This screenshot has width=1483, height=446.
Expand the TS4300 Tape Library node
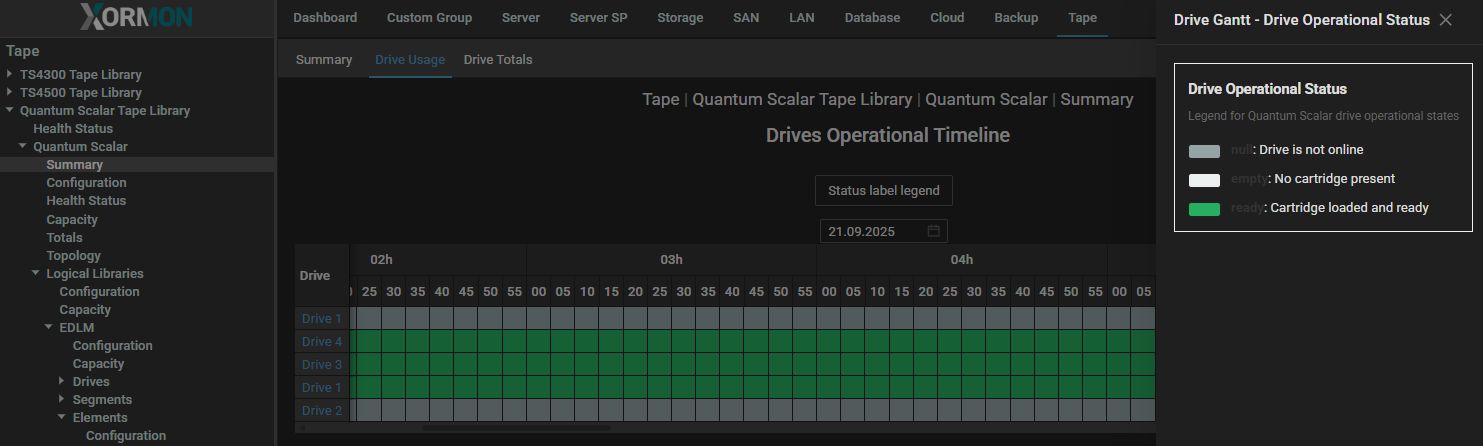click(10, 74)
